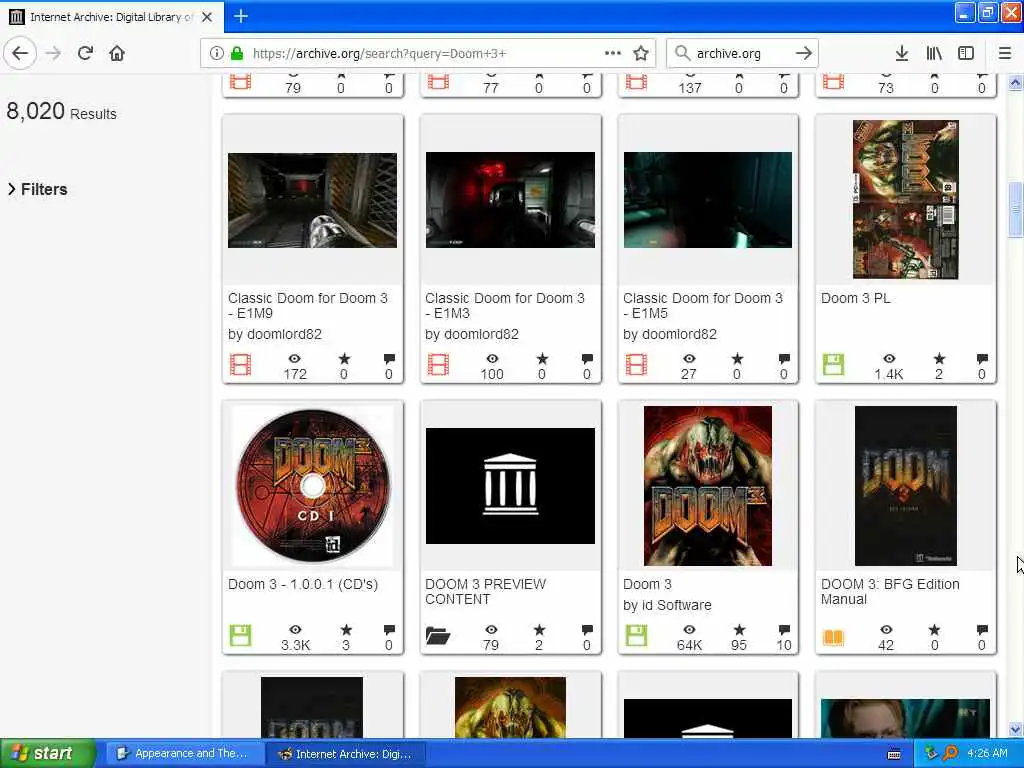The height and width of the screenshot is (768, 1024).
Task: Open page actions three-dot menu
Action: [x=613, y=53]
